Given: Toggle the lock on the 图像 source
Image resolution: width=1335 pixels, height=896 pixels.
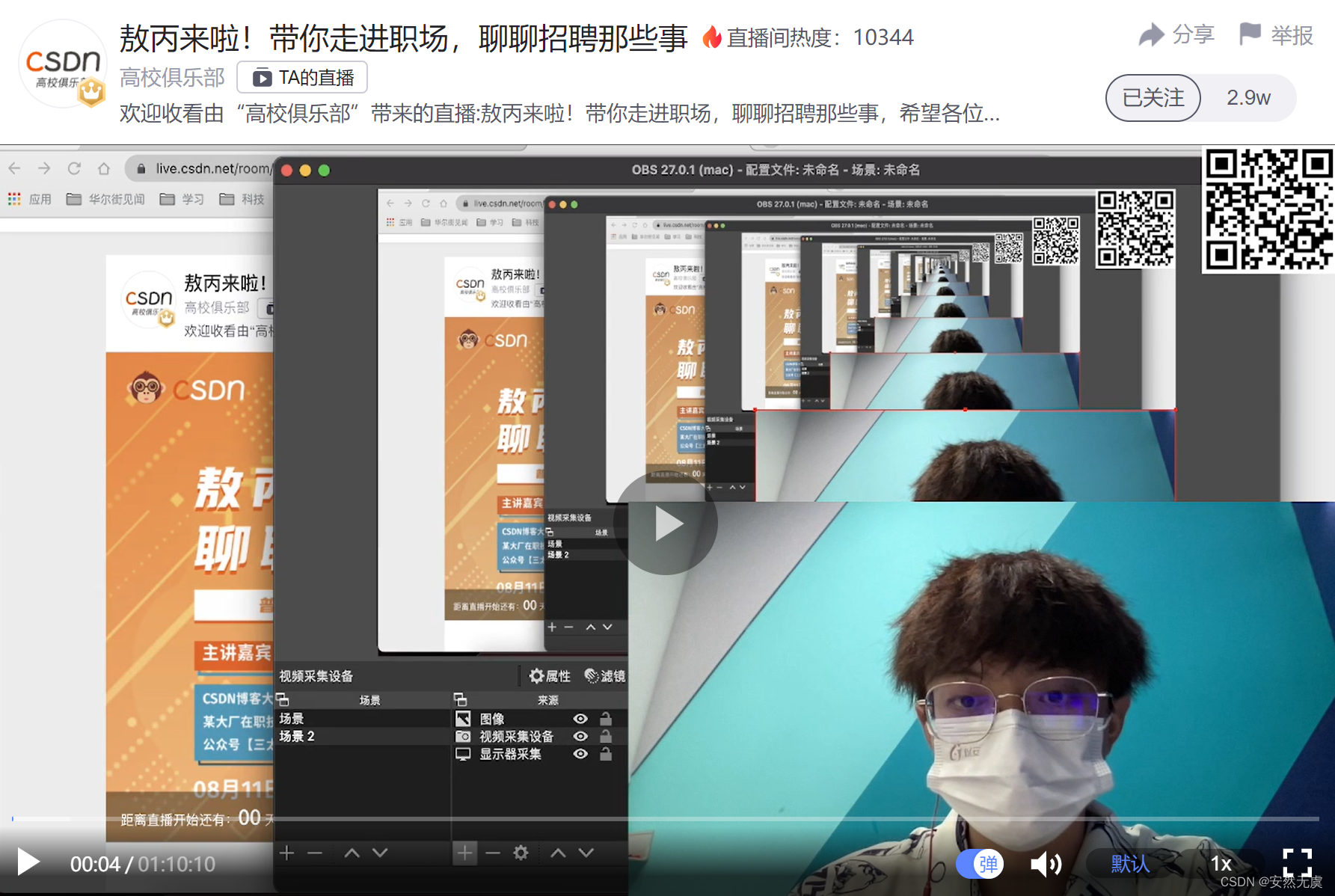Looking at the screenshot, I should [x=606, y=719].
